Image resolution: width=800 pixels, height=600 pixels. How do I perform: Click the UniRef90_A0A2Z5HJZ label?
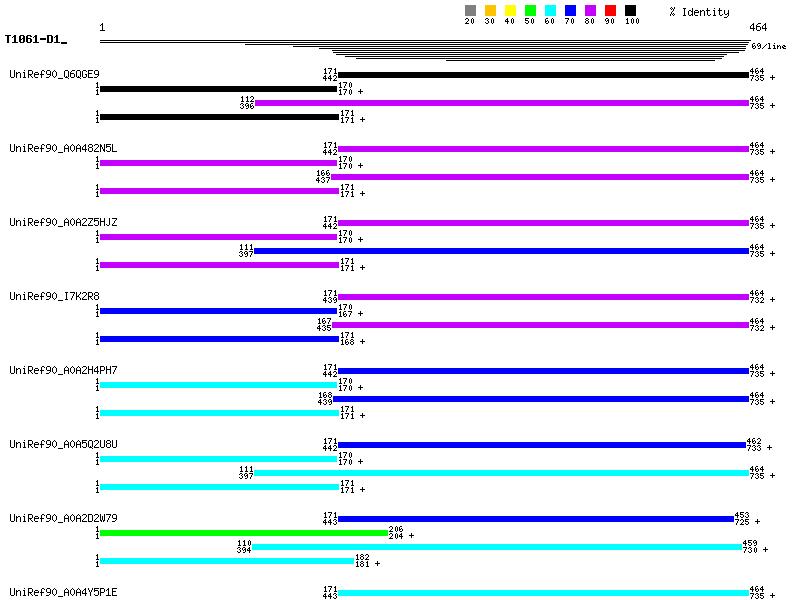(x=63, y=222)
